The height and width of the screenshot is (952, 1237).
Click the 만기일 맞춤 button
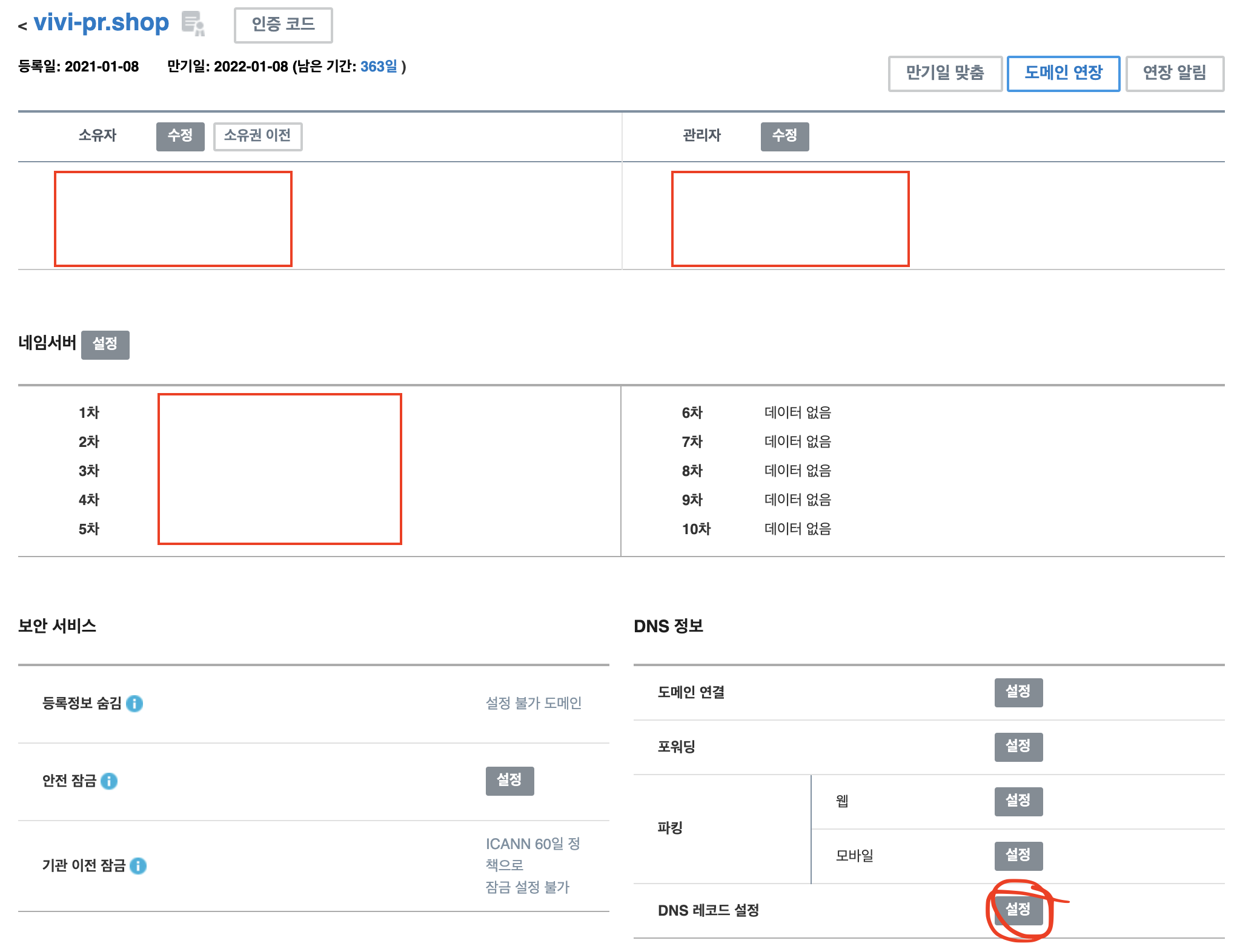[944, 73]
